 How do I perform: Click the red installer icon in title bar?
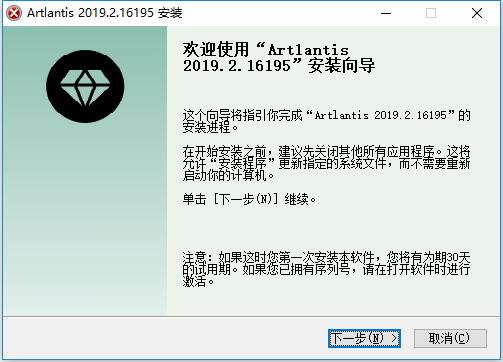(x=14, y=13)
